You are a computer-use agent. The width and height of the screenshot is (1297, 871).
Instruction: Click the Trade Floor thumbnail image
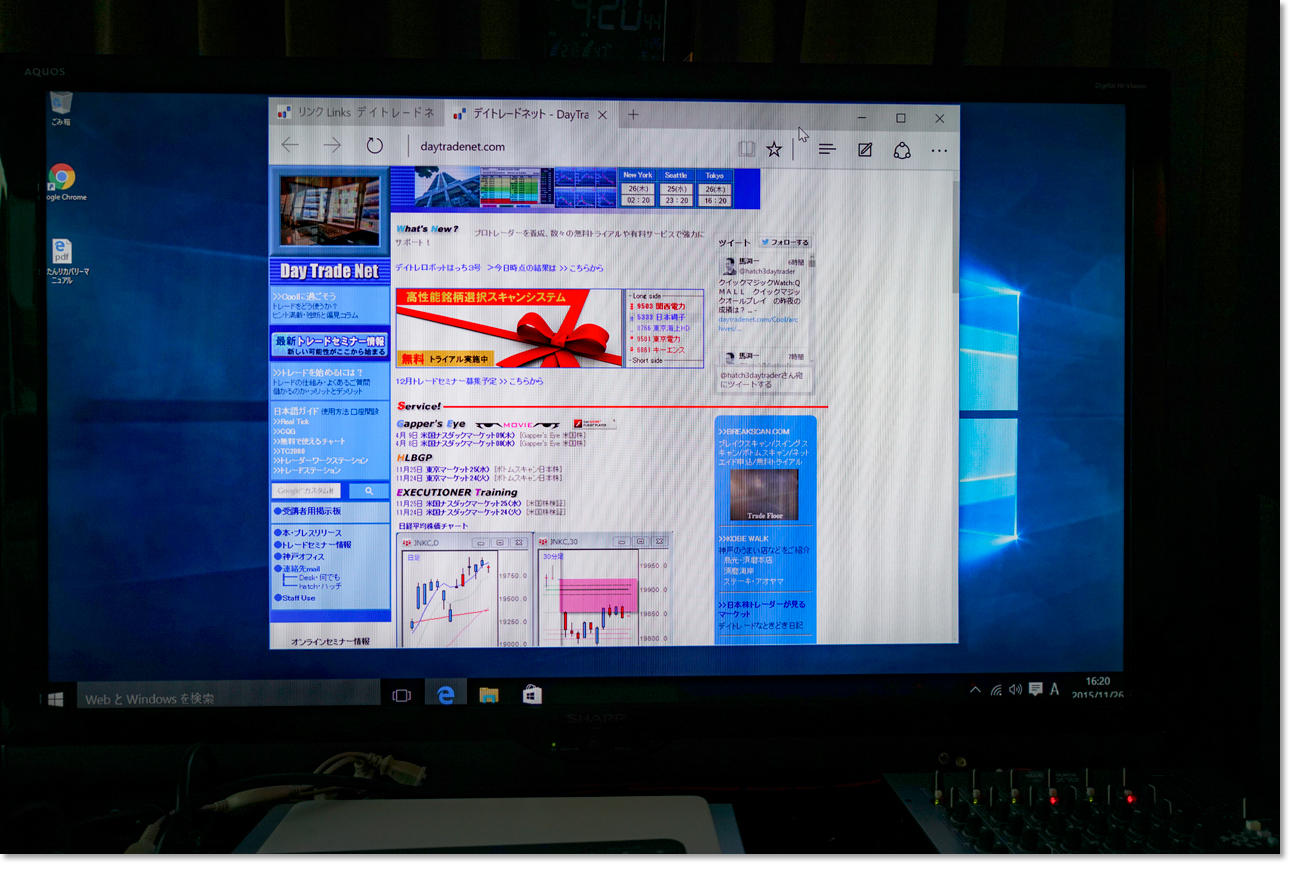[x=765, y=495]
